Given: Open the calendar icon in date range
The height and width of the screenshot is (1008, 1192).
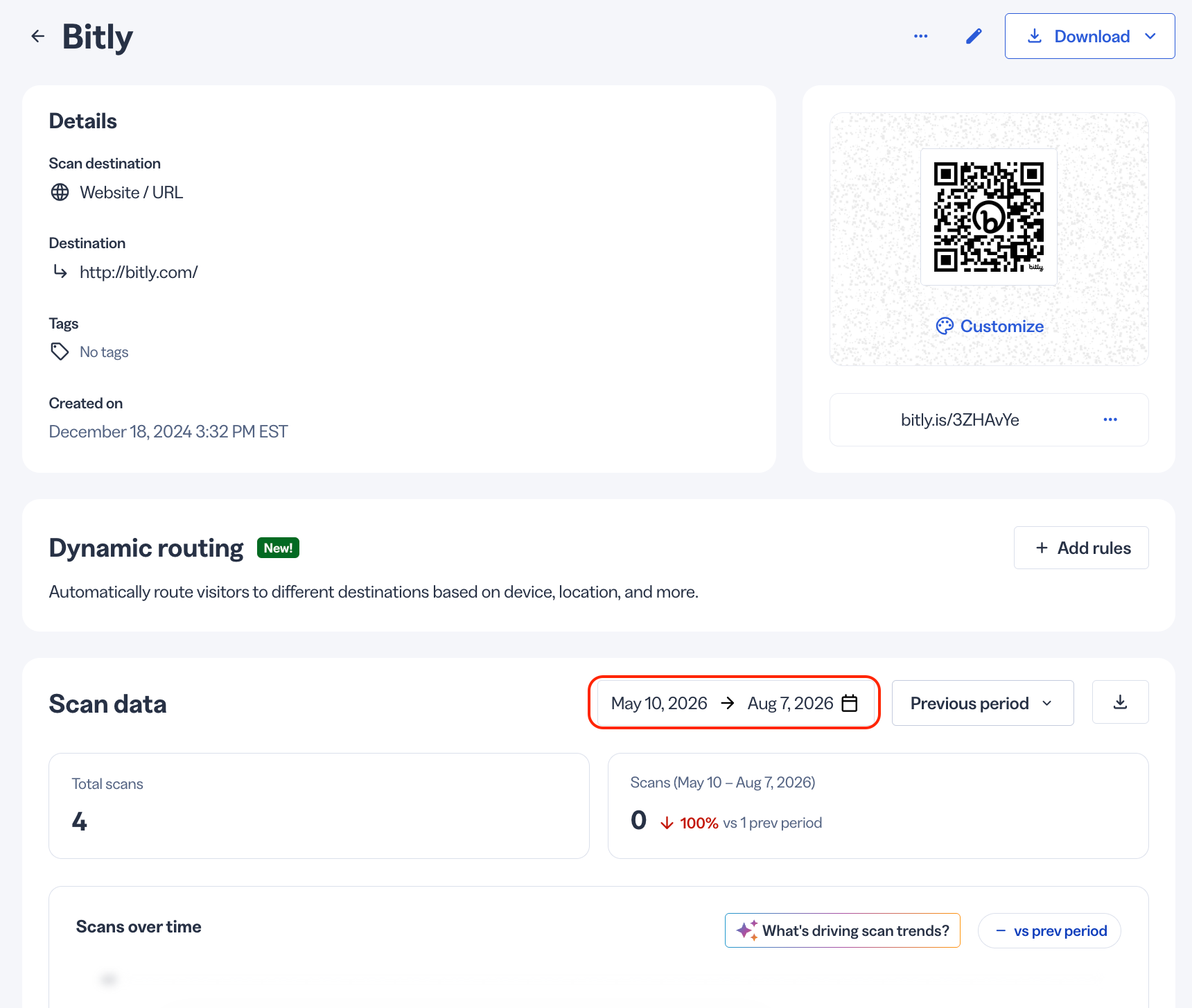Looking at the screenshot, I should (849, 703).
